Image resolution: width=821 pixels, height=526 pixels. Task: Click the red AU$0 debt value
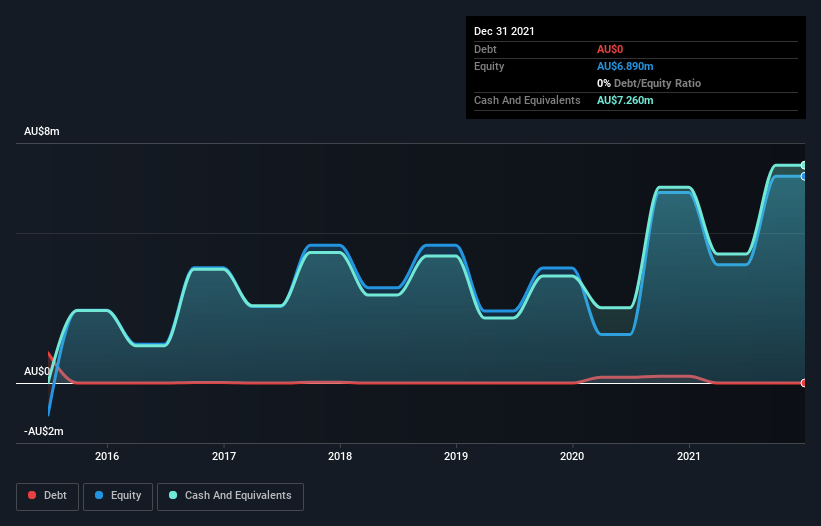(x=610, y=49)
